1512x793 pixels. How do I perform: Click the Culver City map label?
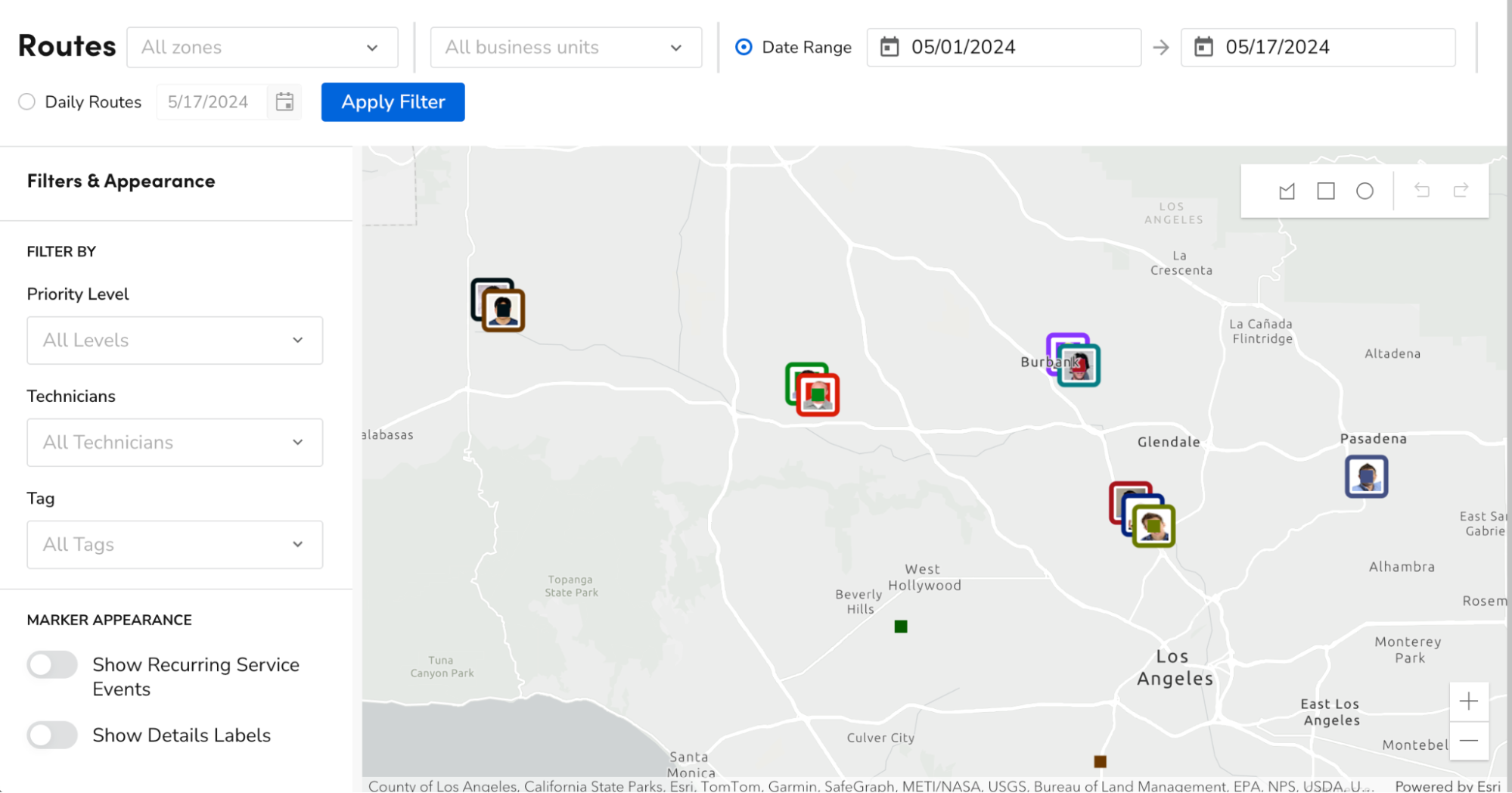point(880,738)
